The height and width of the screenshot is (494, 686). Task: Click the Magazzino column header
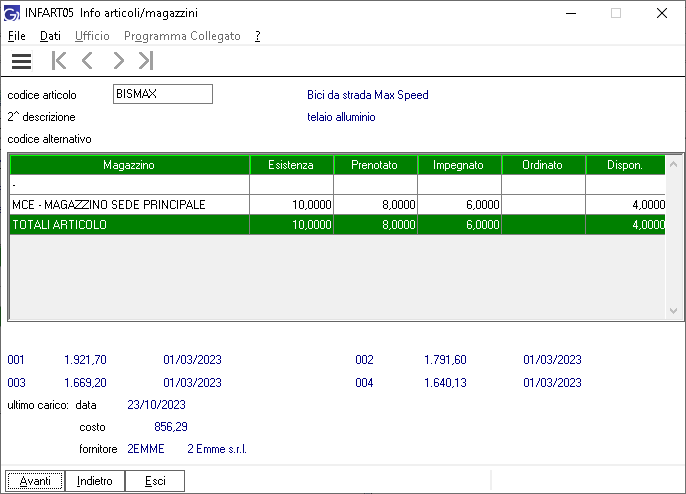(129, 165)
